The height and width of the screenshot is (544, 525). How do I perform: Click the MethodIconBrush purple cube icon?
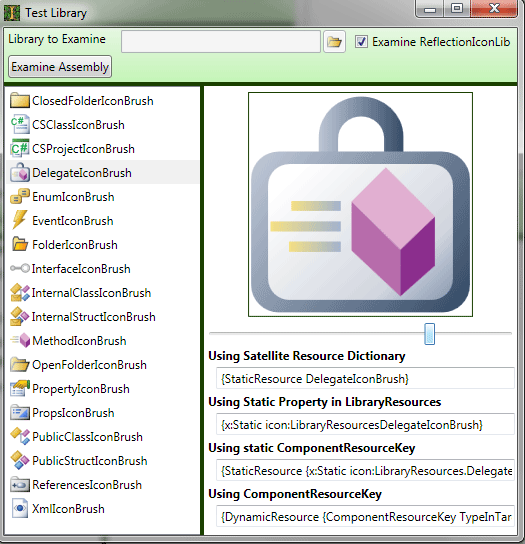[20, 341]
